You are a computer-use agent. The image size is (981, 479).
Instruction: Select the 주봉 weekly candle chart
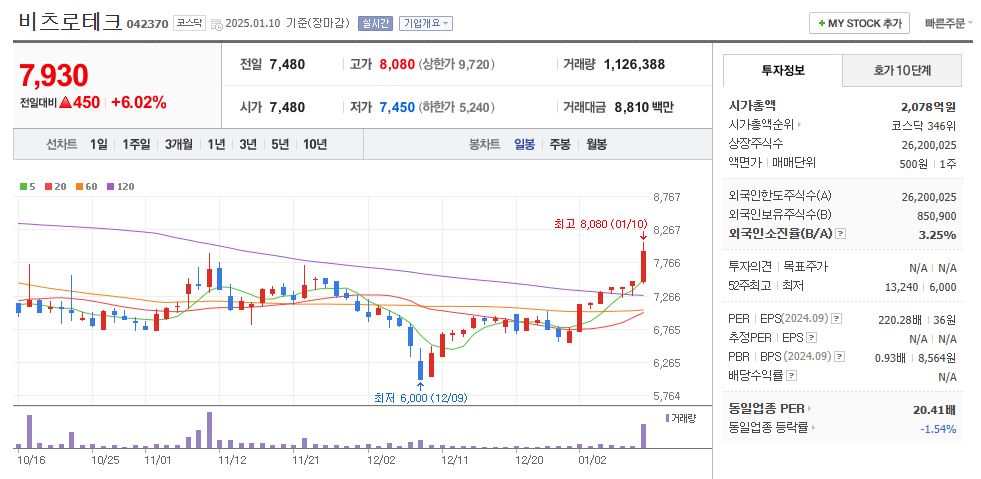click(x=560, y=144)
